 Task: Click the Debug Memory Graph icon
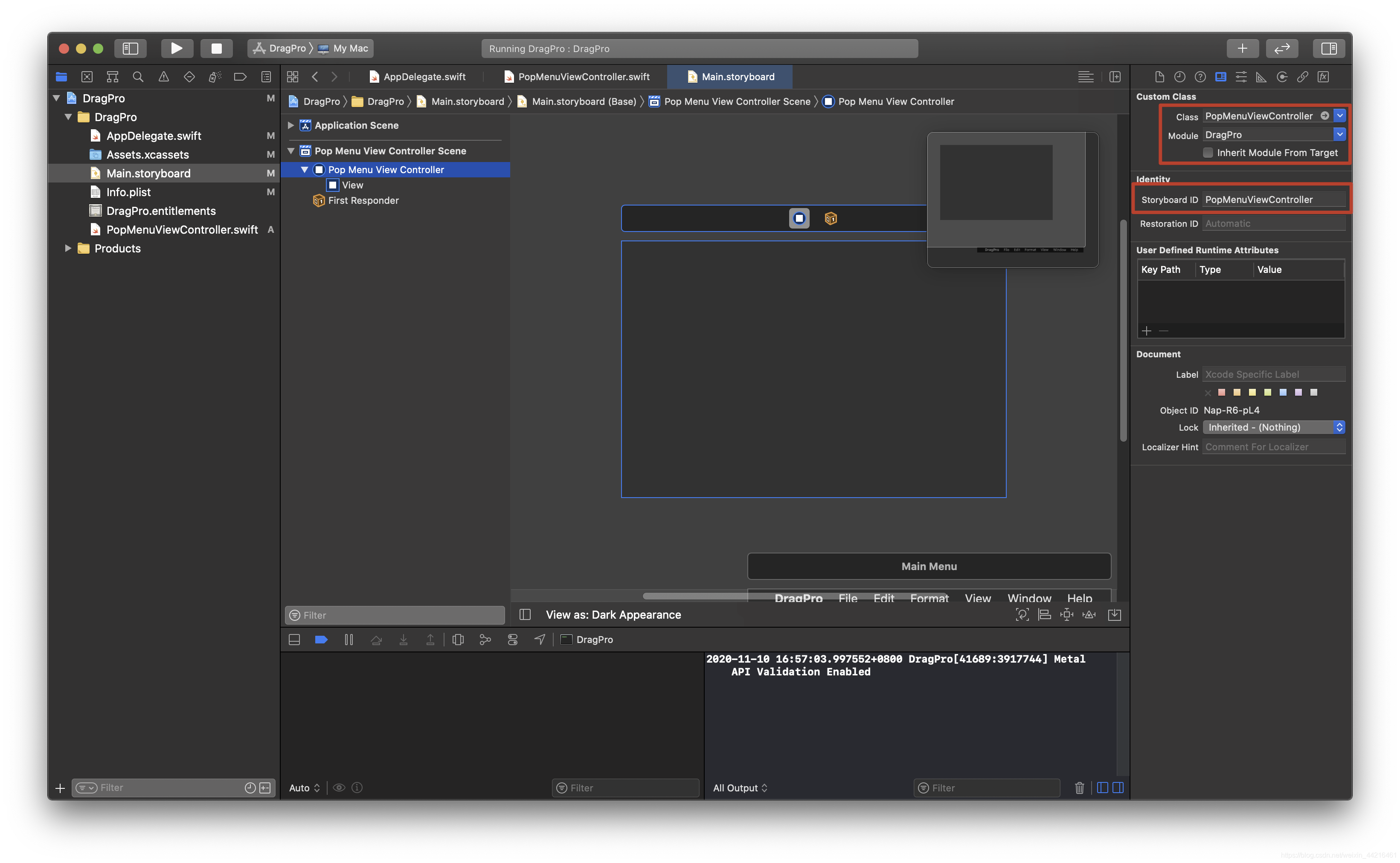[485, 640]
